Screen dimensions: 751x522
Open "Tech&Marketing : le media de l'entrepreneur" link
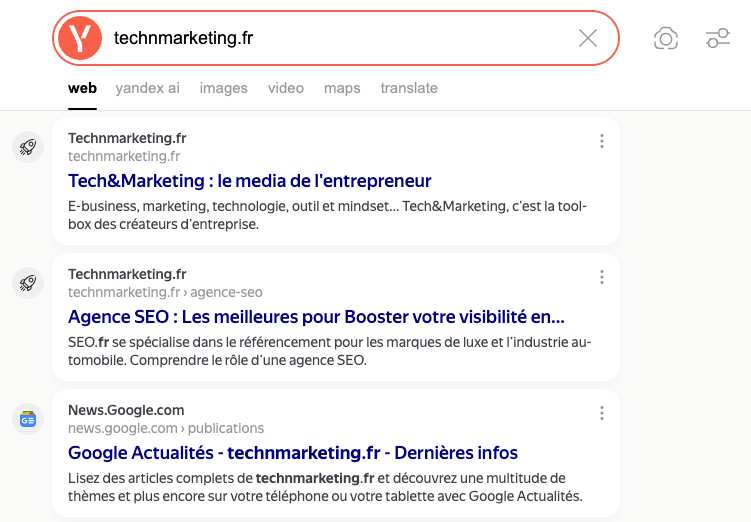click(x=249, y=181)
